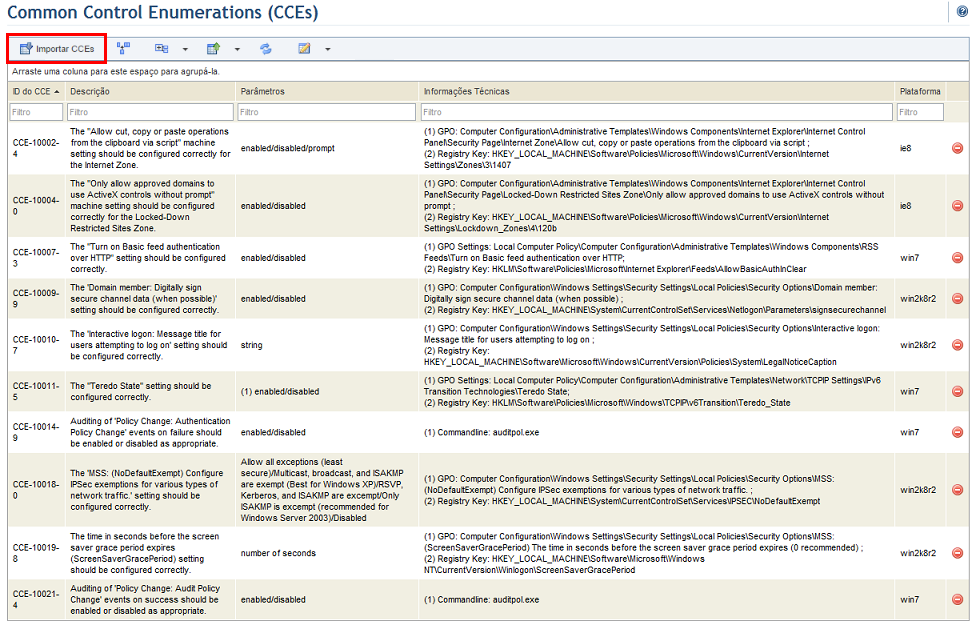Delete the CCE-10009-9 row via red icon
Viewport: 976px width, 621px height.
pos(957,299)
